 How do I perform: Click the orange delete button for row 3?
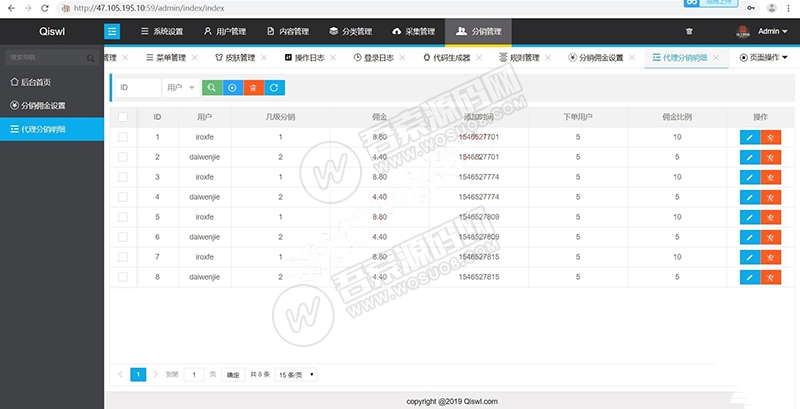(770, 177)
